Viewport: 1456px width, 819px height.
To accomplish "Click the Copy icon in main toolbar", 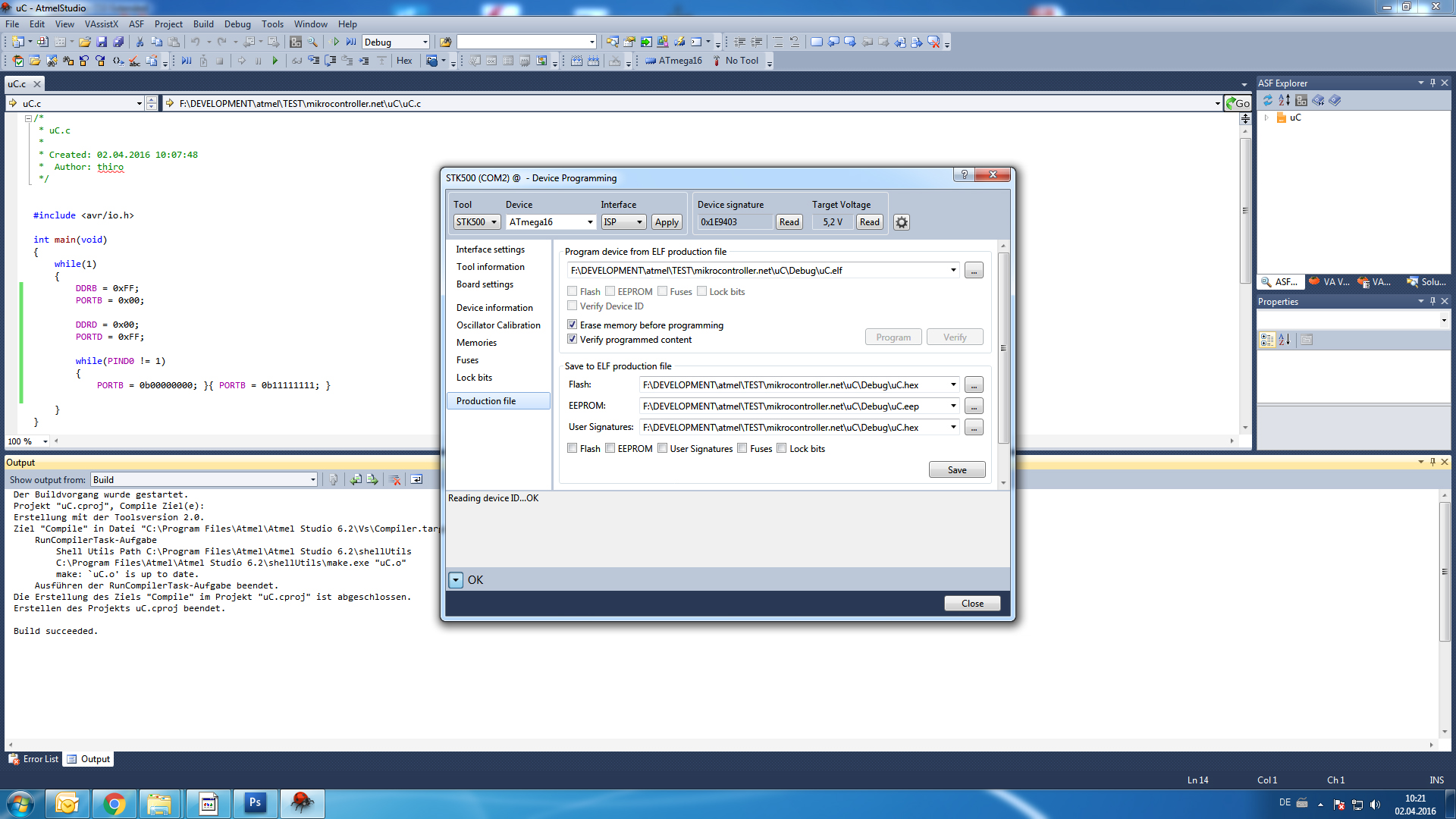I will coord(156,42).
